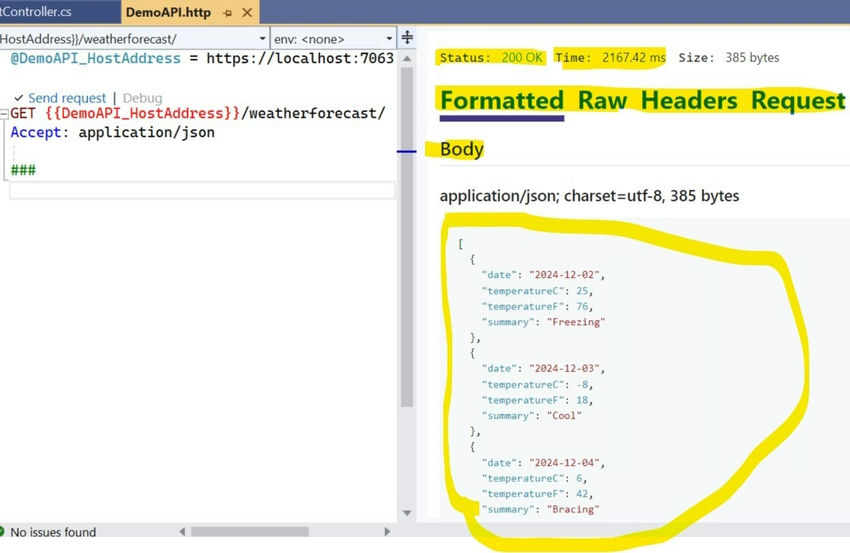Click the Debug link
The height and width of the screenshot is (553, 850).
(143, 98)
